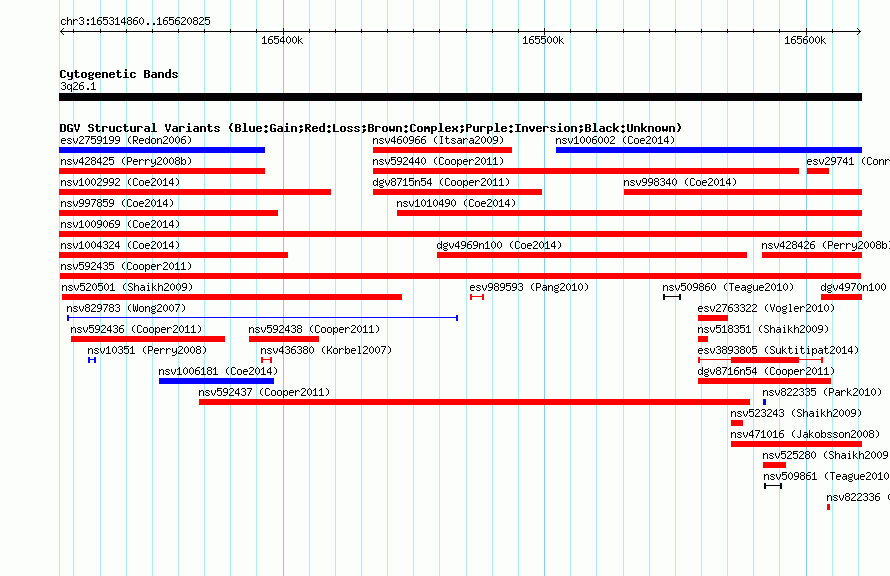This screenshot has height=576, width=890.
Task: Click the red bar under nsv592438
Action: tap(284, 339)
